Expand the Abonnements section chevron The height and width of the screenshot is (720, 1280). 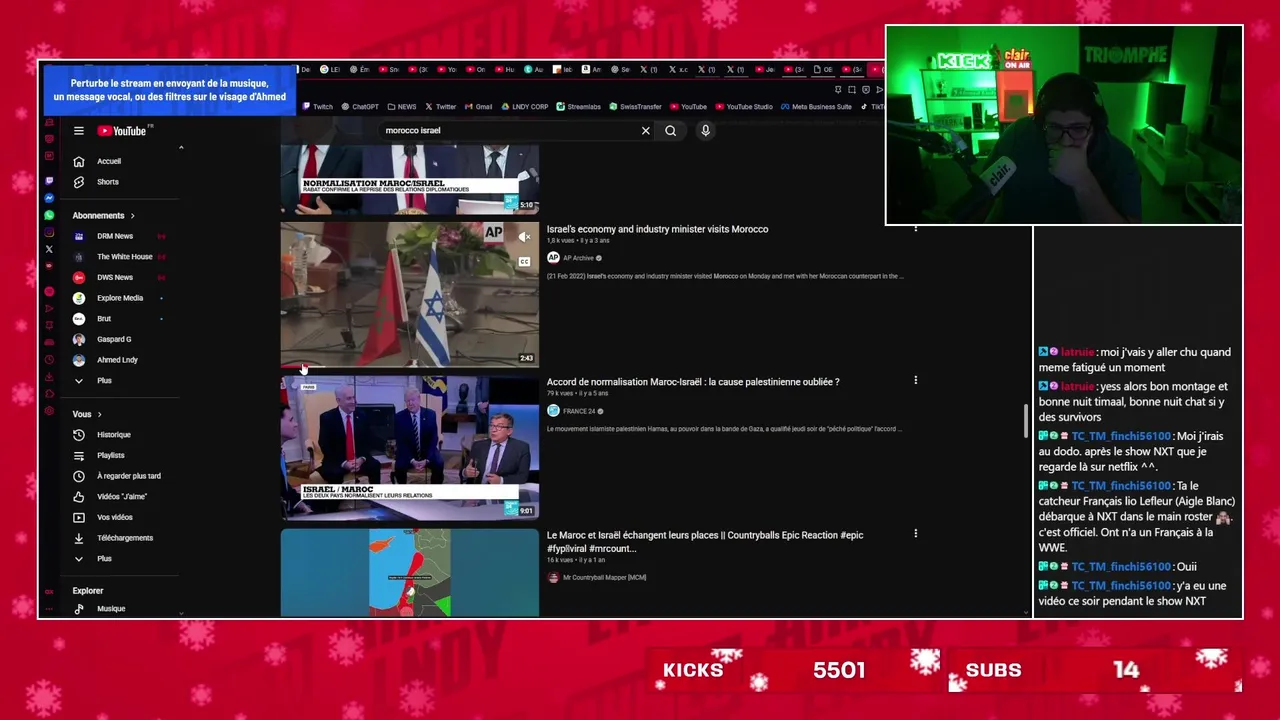pos(132,216)
